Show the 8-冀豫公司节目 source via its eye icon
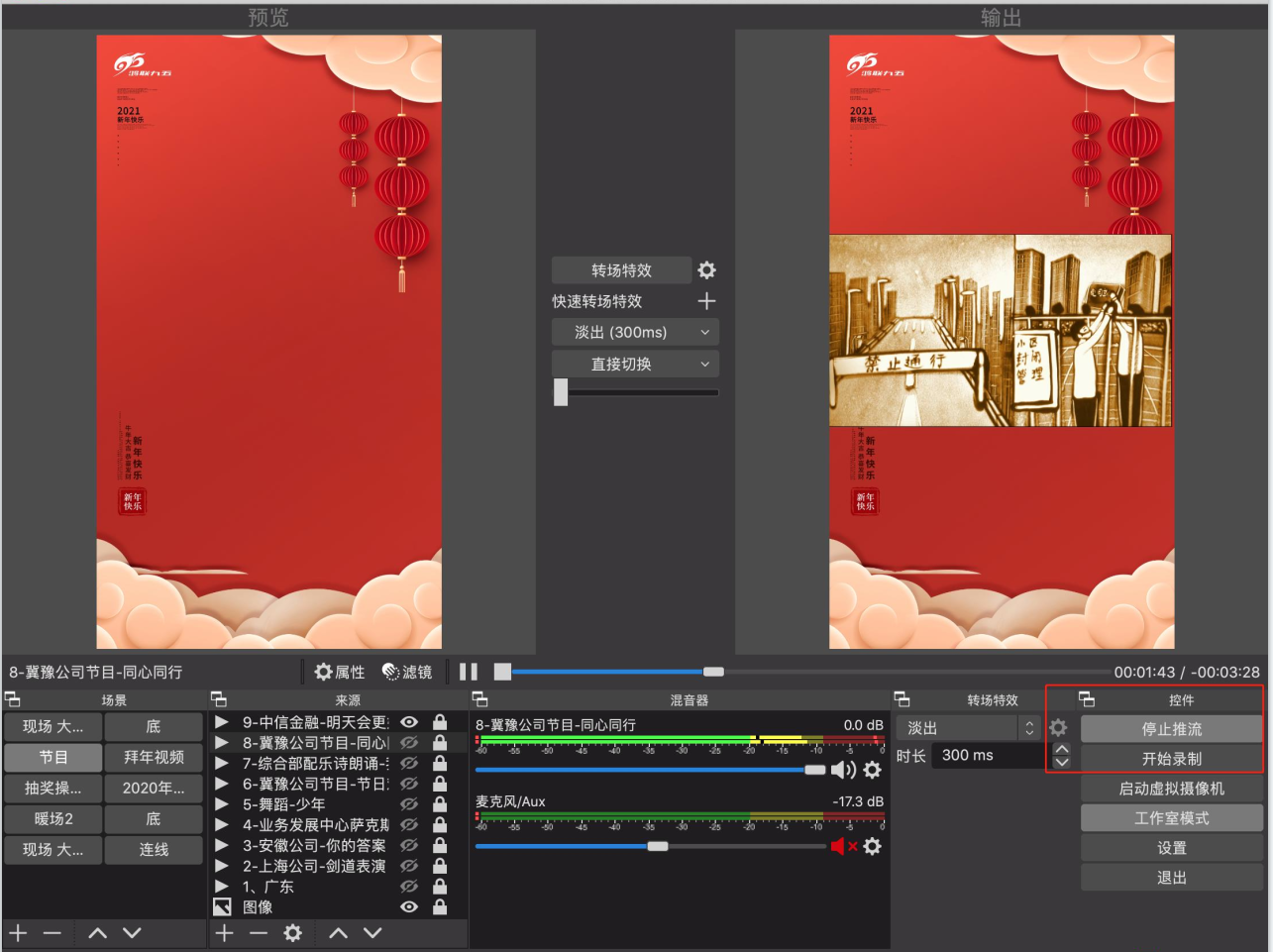 tap(409, 743)
